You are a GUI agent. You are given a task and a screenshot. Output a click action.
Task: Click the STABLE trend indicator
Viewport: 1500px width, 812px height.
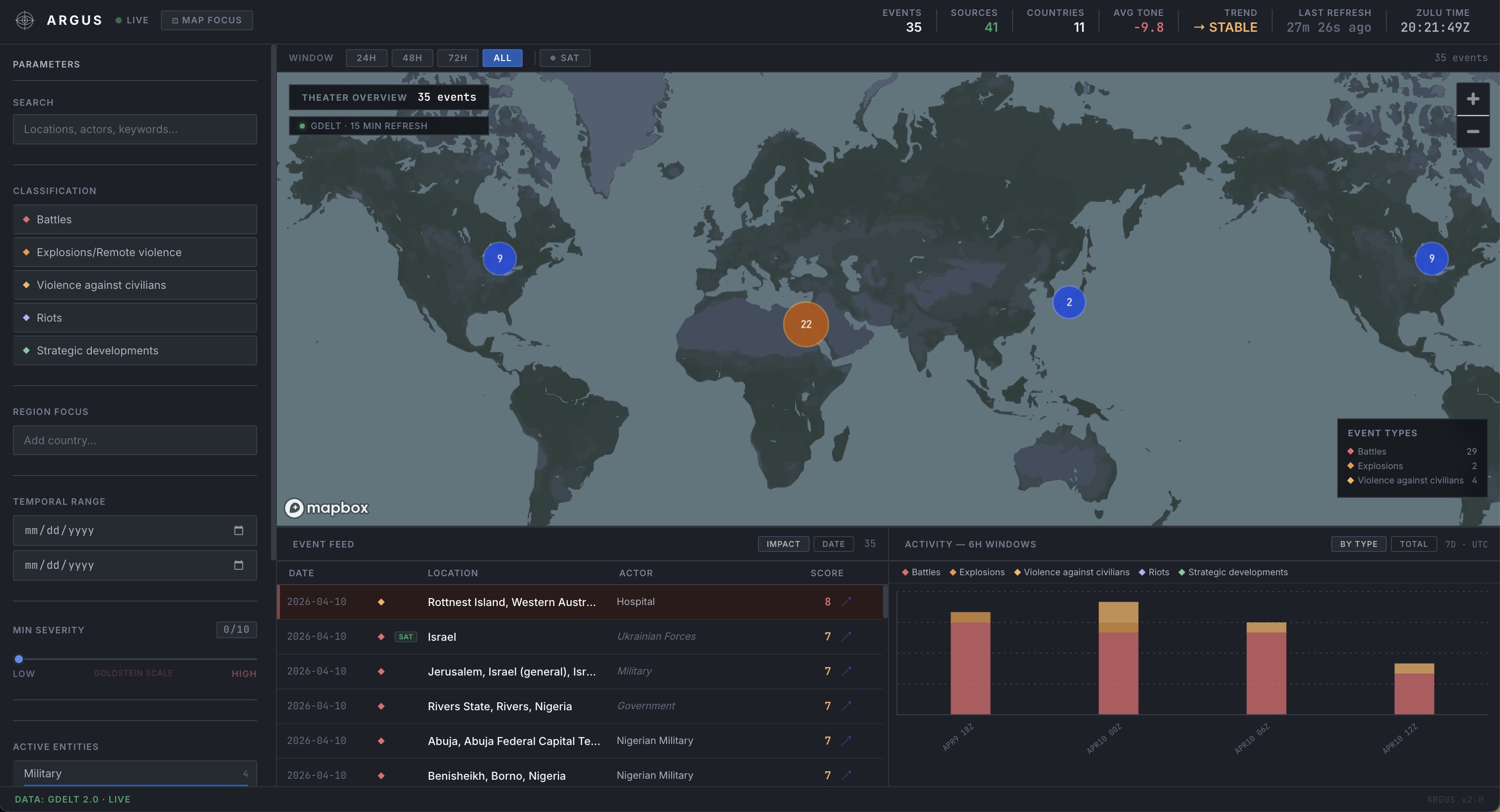point(1226,27)
